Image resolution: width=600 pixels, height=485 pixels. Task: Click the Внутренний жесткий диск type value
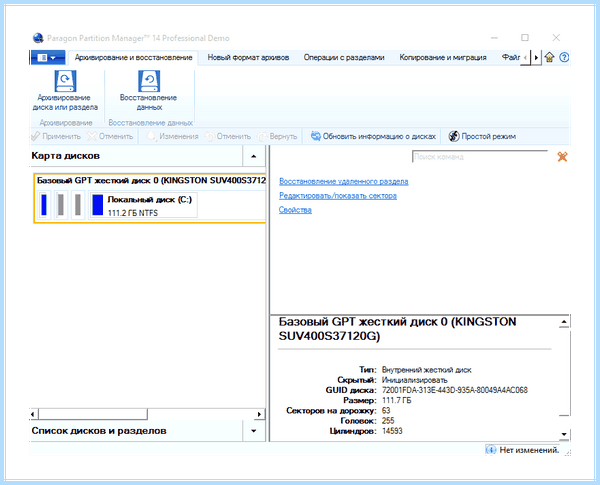pos(427,370)
